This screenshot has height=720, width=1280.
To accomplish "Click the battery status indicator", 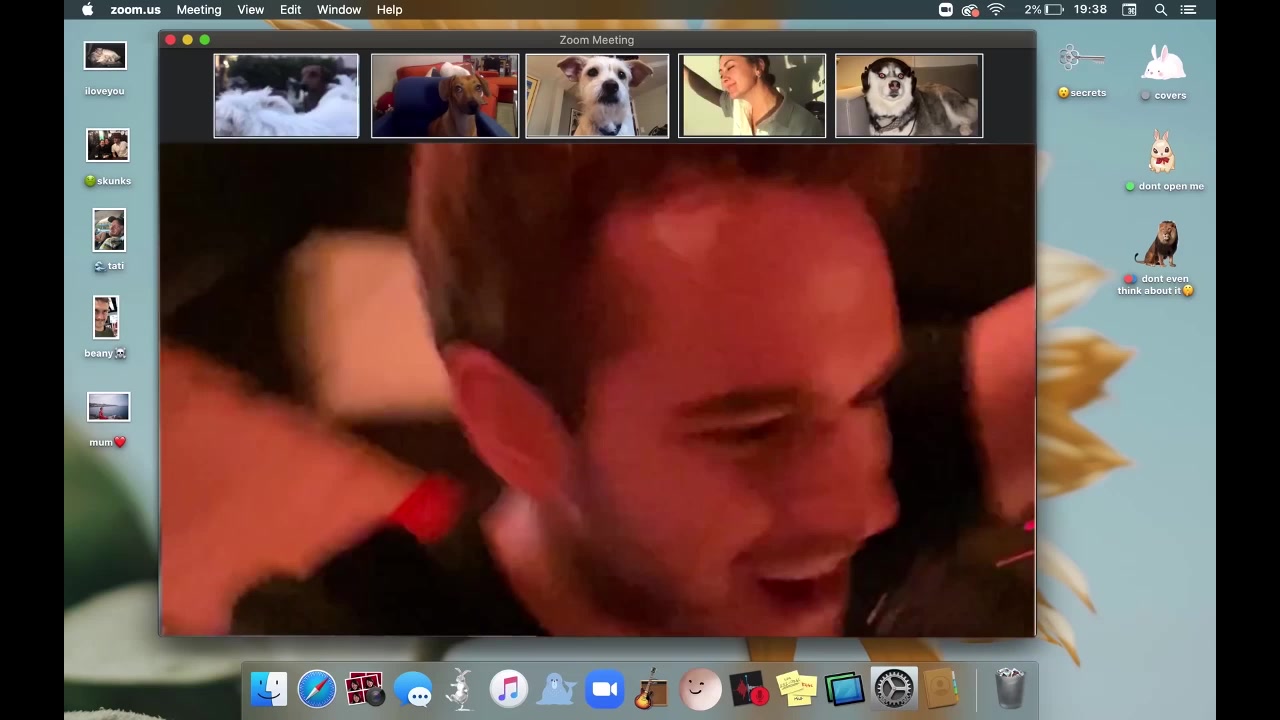I will click(1045, 10).
